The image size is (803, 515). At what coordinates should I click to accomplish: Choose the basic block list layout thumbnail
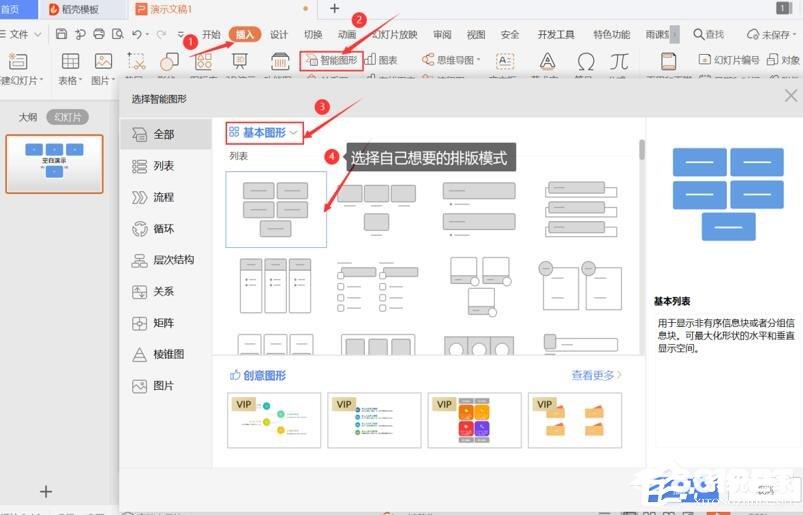click(276, 209)
